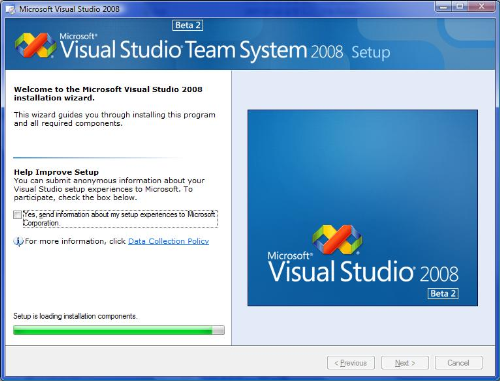Image resolution: width=500 pixels, height=381 pixels.
Task: Minimize the setup window
Action: [x=443, y=7]
